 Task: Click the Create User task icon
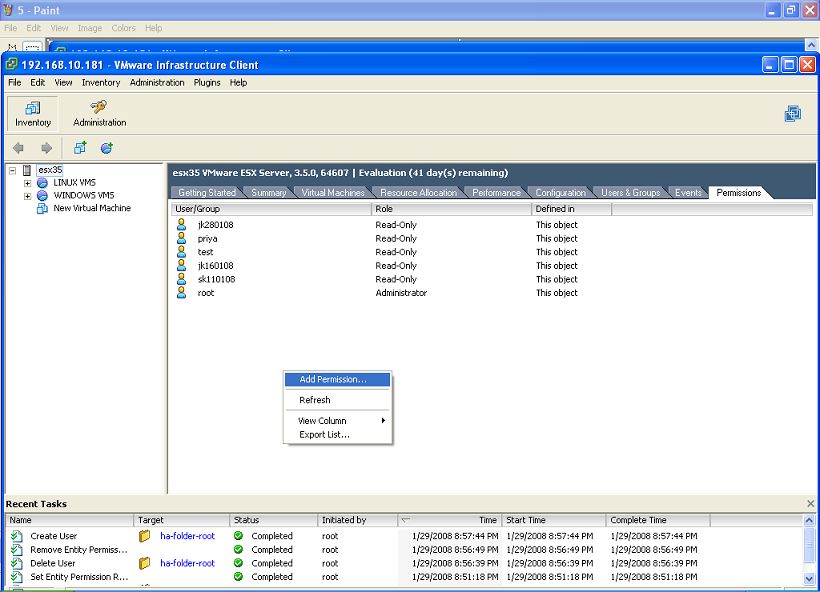(17, 536)
